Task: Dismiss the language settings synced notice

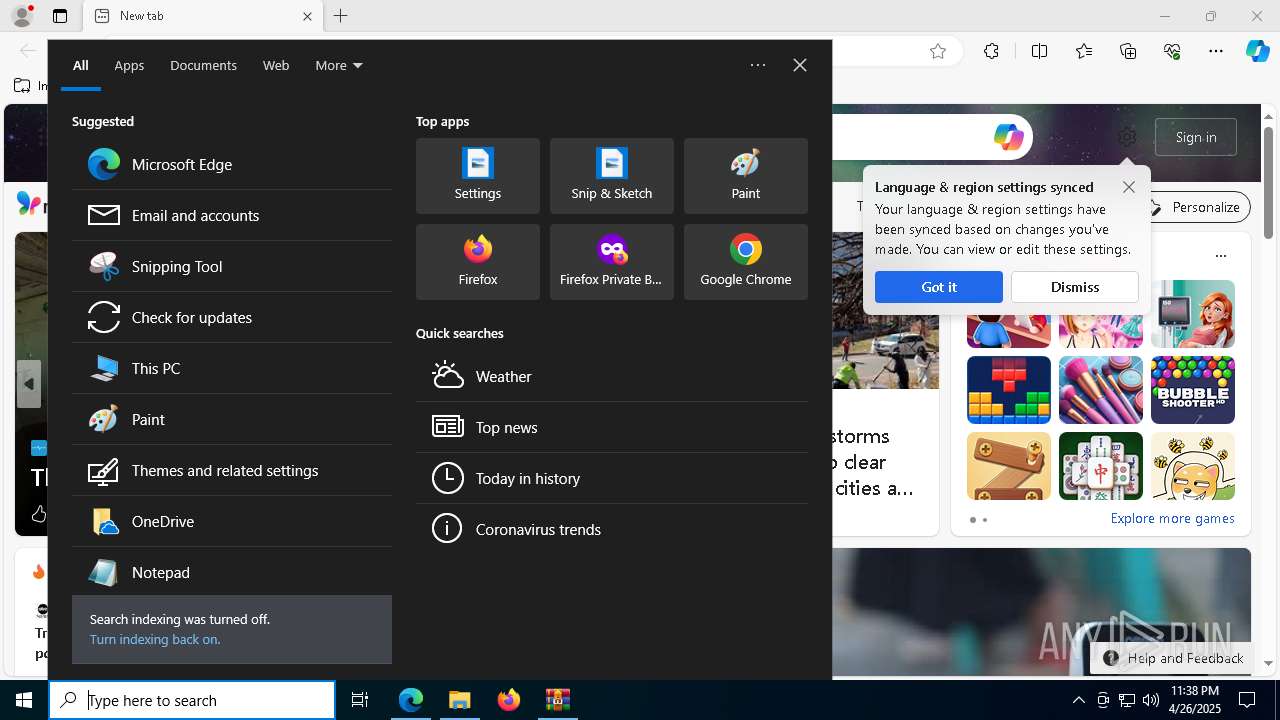Action: [1075, 287]
